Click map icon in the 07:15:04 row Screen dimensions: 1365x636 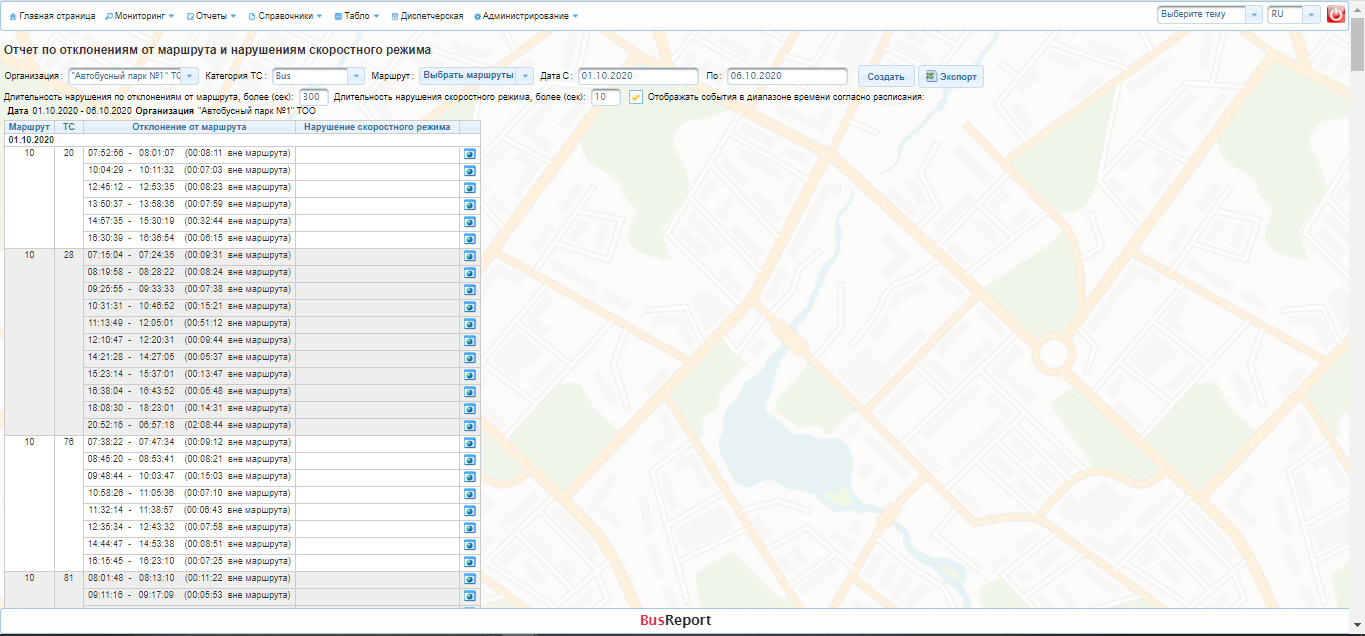click(470, 256)
